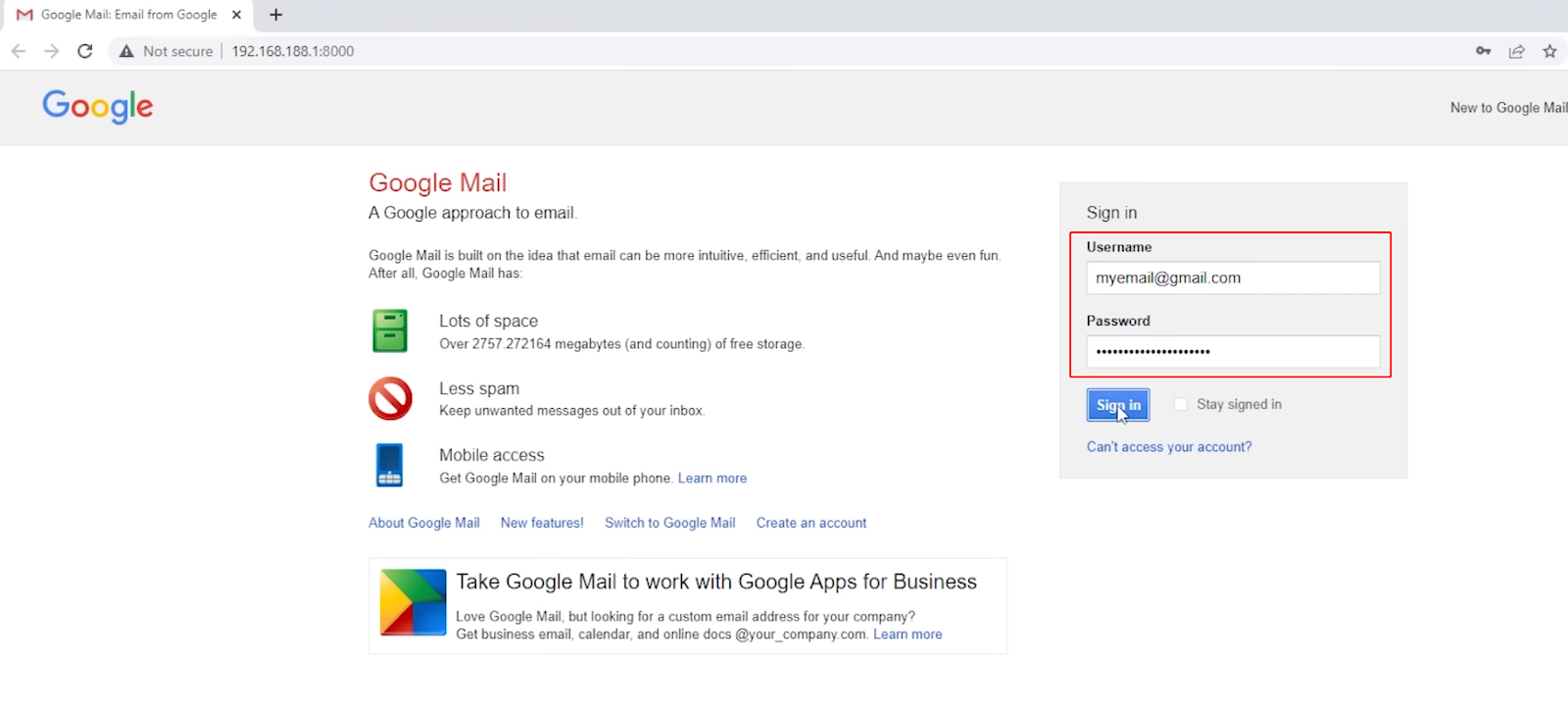Click the A Google approach to email tagline
This screenshot has width=1568, height=709.
tap(472, 213)
